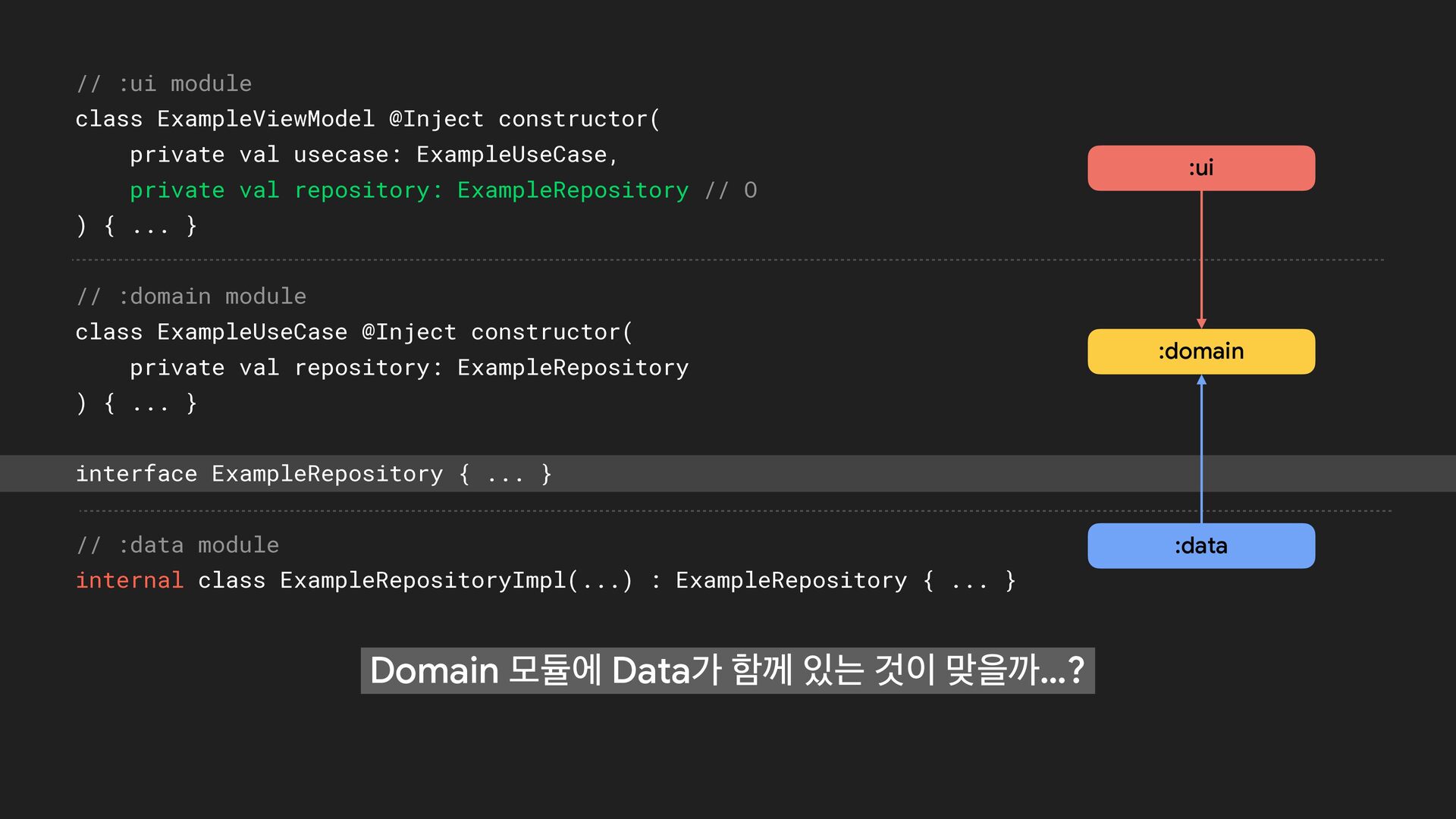1456x819 pixels.
Task: Click the highlighted interface ExampleRepository line
Action: [x=313, y=474]
